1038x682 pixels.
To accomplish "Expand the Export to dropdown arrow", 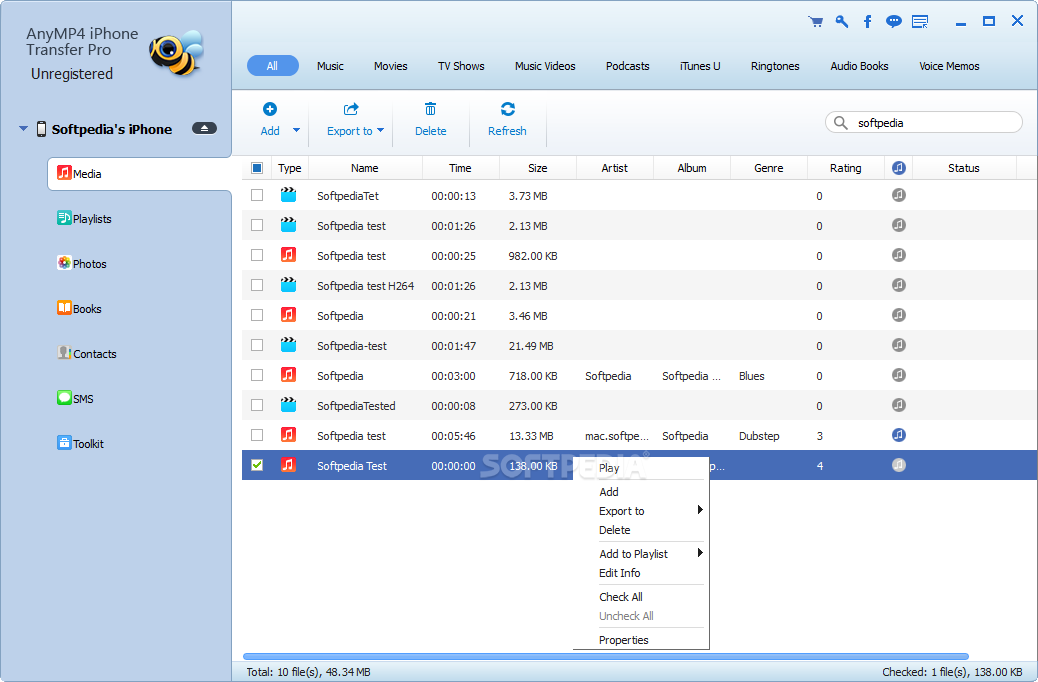I will 381,130.
